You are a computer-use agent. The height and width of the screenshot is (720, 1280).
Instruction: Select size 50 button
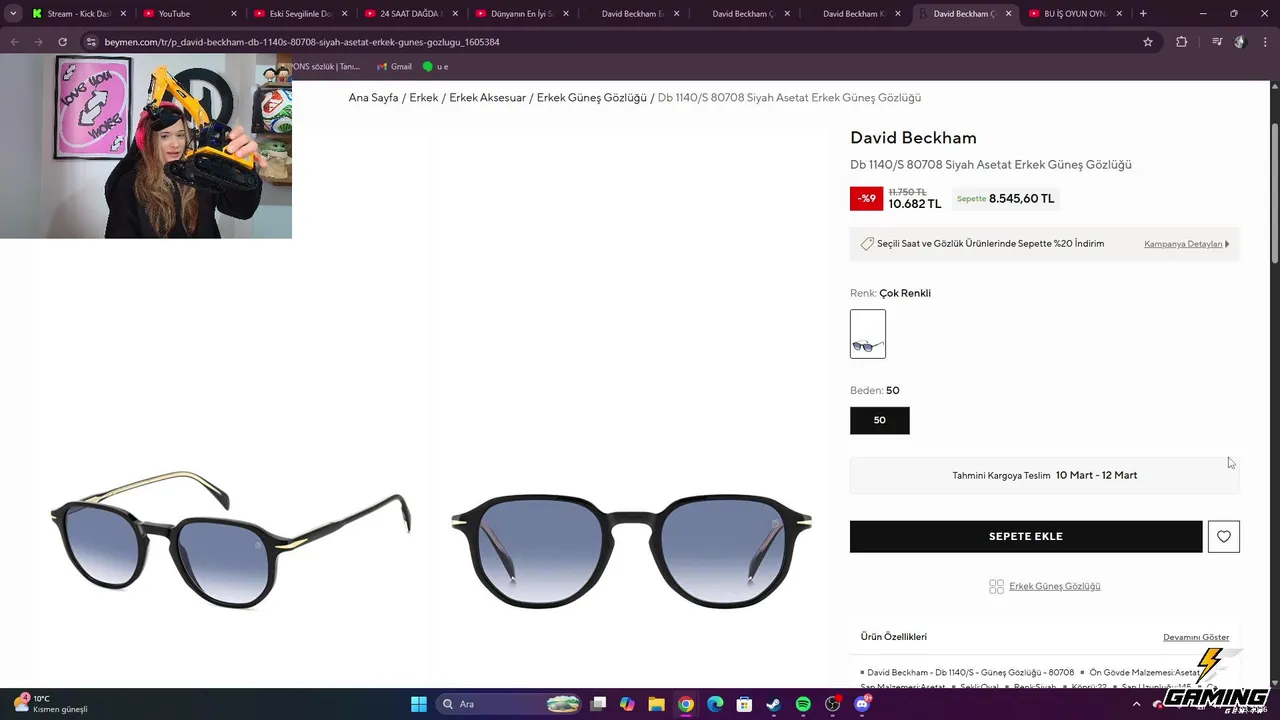[880, 420]
